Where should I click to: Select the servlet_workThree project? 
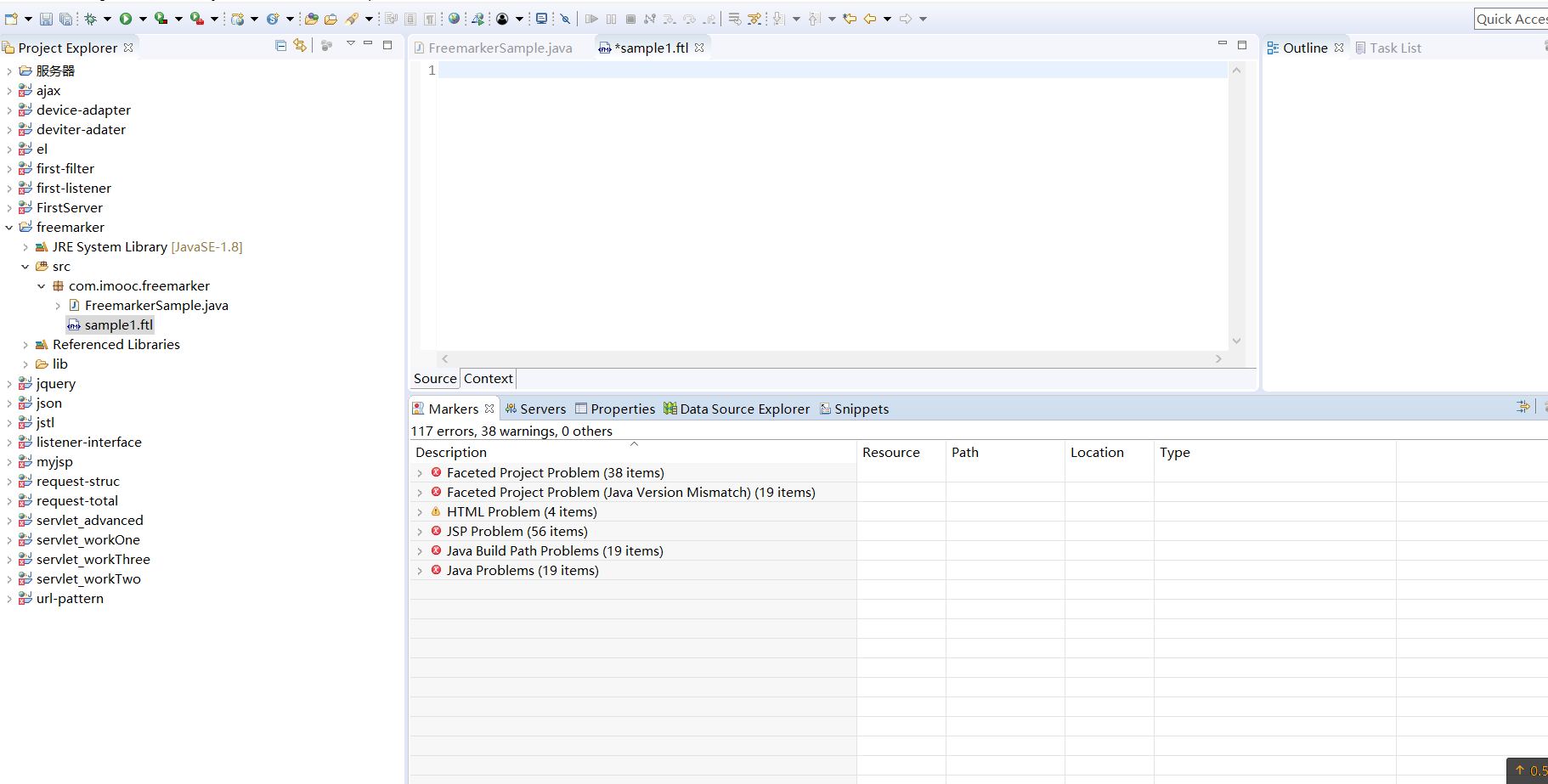coord(85,560)
